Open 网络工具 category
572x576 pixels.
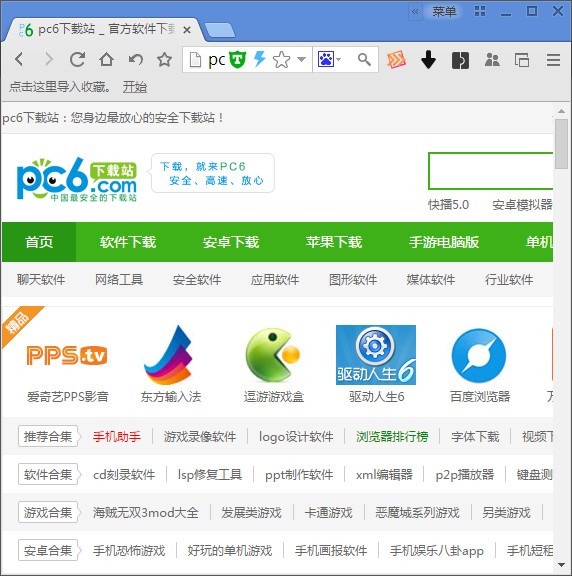[119, 280]
